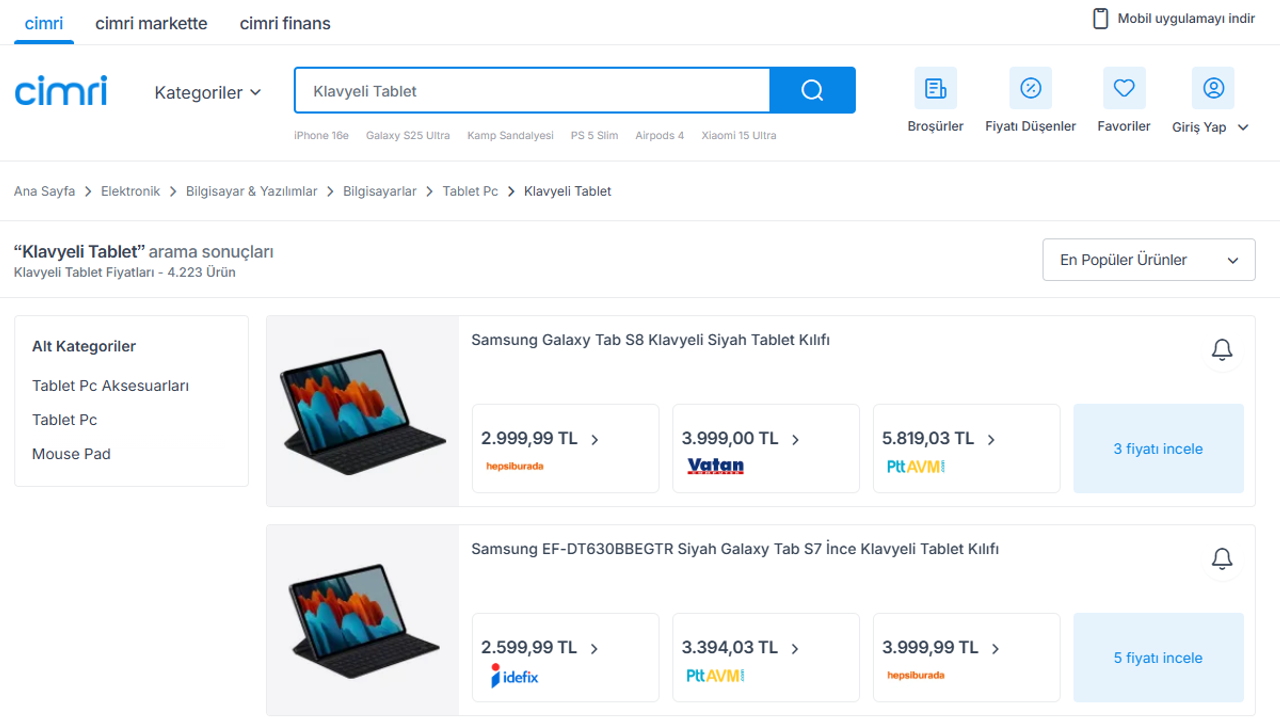Click the Giriş Yap user icon
This screenshot has width=1280, height=720.
tap(1213, 89)
